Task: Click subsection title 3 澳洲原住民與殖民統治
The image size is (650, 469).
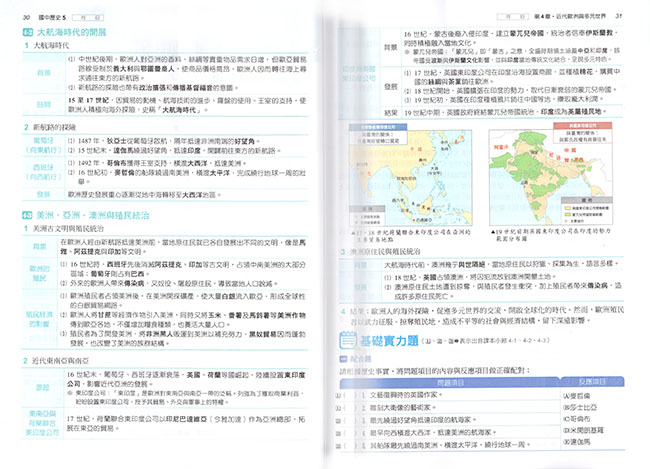Action: pos(381,251)
